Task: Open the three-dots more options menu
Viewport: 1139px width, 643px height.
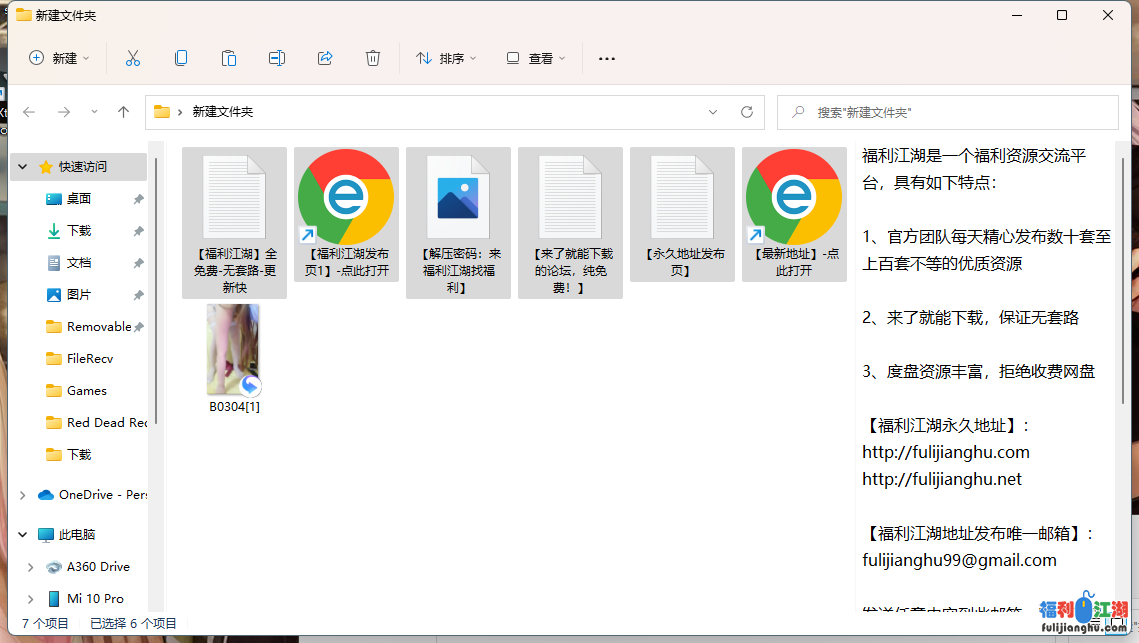Action: [606, 58]
